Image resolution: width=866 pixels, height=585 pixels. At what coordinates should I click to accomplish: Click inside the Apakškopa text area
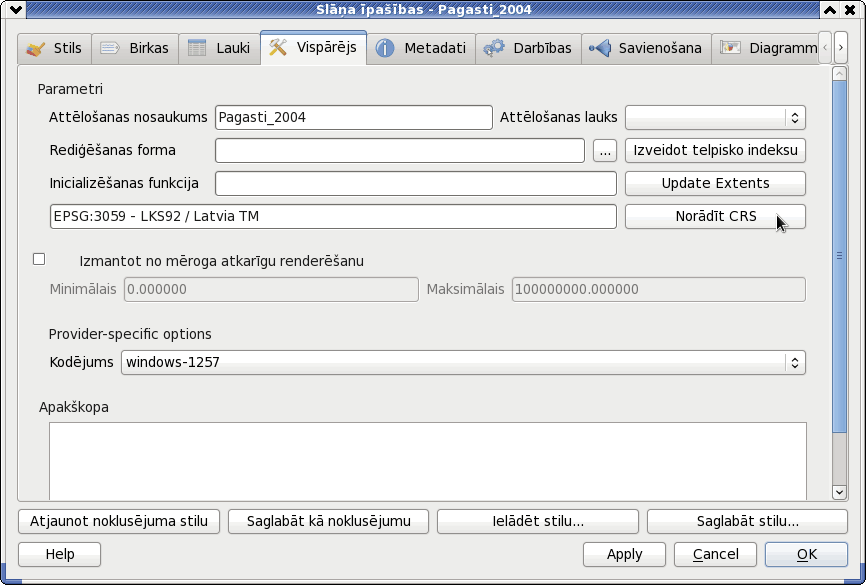tap(428, 461)
